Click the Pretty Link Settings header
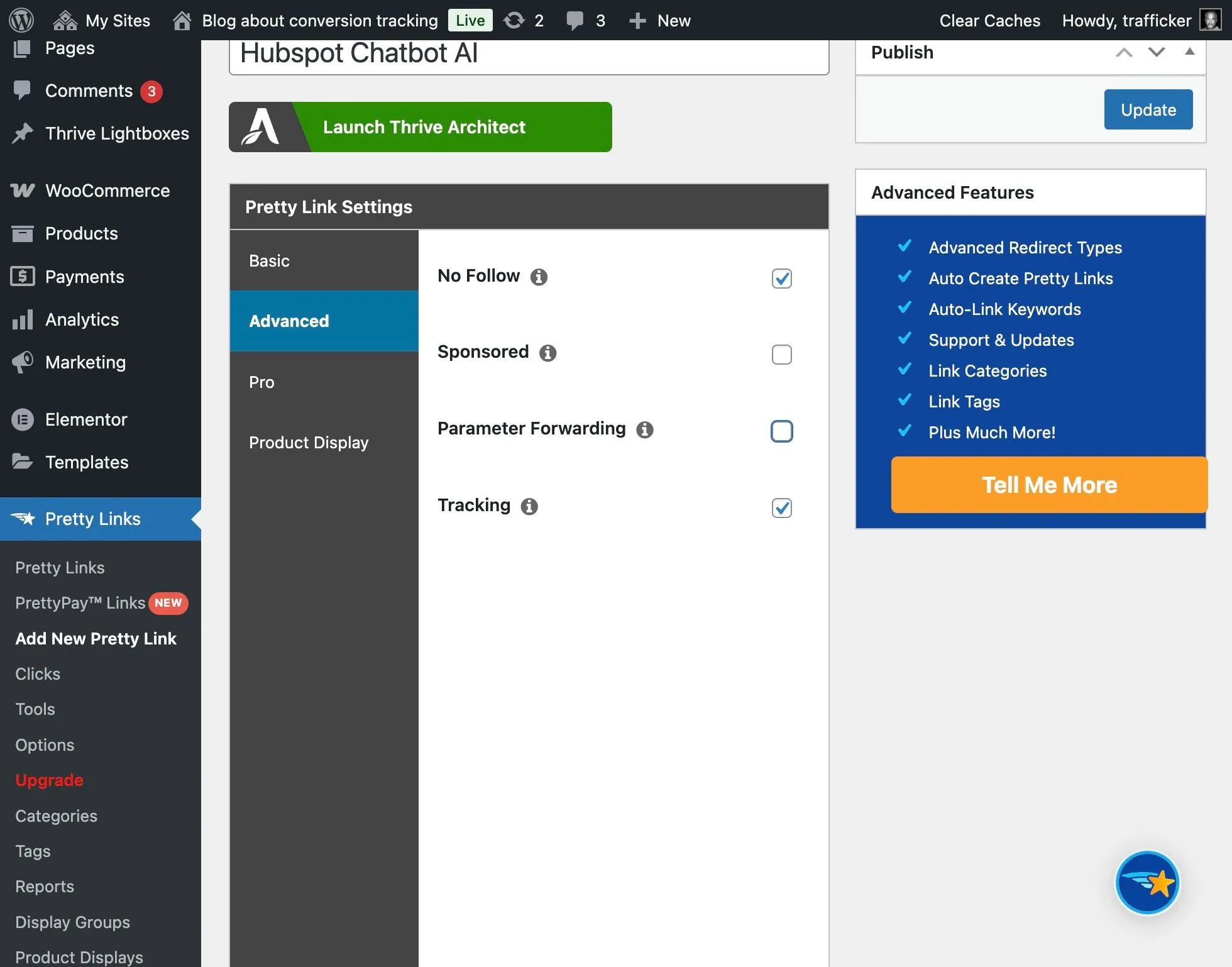The width and height of the screenshot is (1232, 967). pos(529,207)
